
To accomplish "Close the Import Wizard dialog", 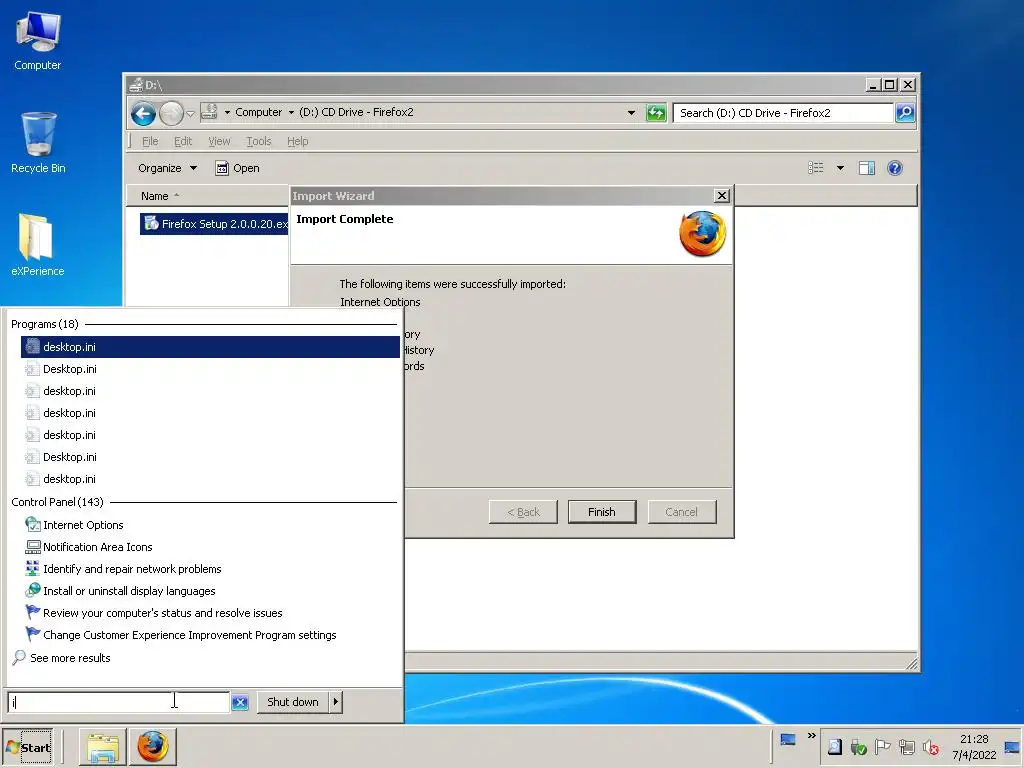I will (x=722, y=196).
